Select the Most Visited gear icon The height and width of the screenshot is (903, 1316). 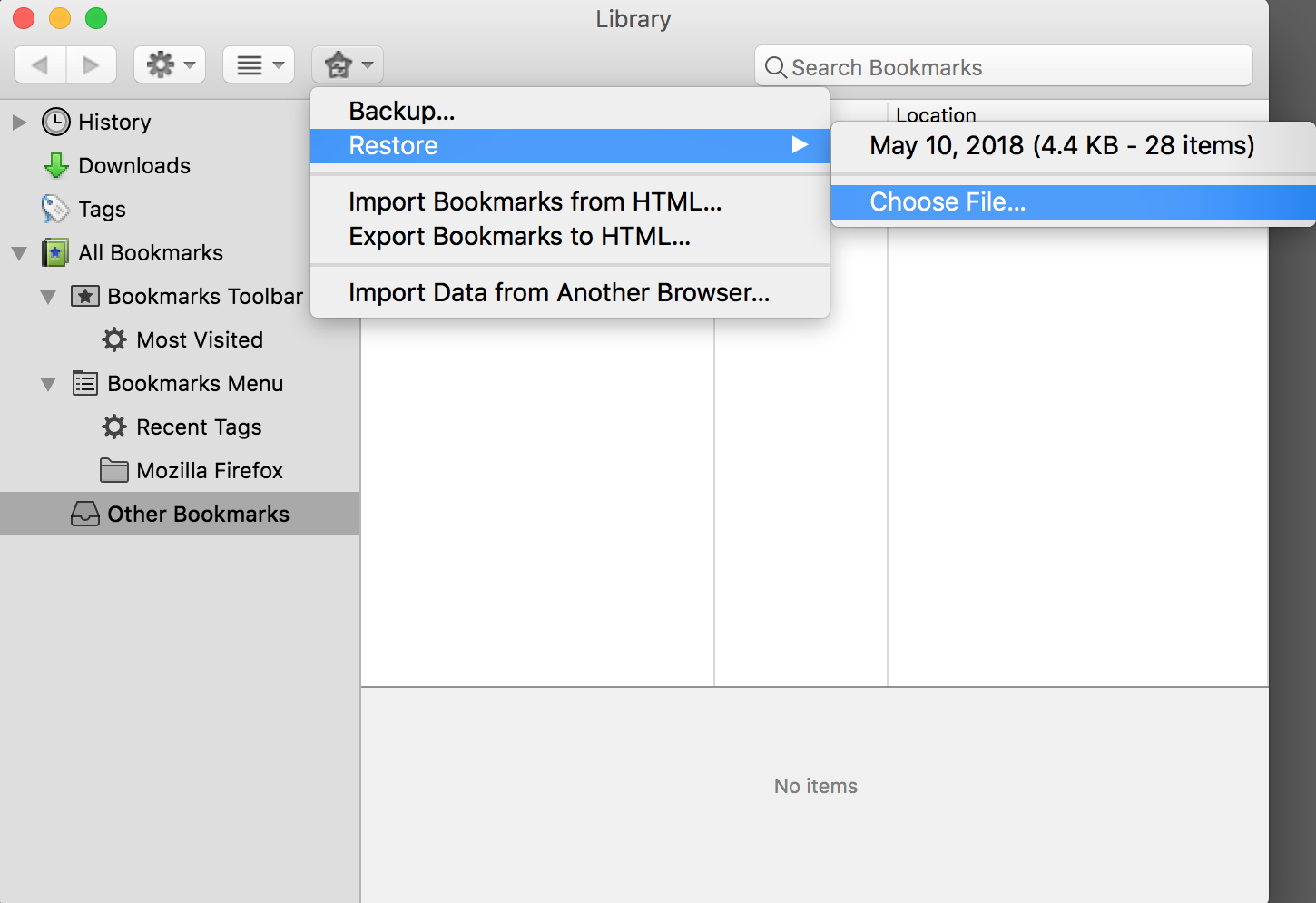coord(114,339)
